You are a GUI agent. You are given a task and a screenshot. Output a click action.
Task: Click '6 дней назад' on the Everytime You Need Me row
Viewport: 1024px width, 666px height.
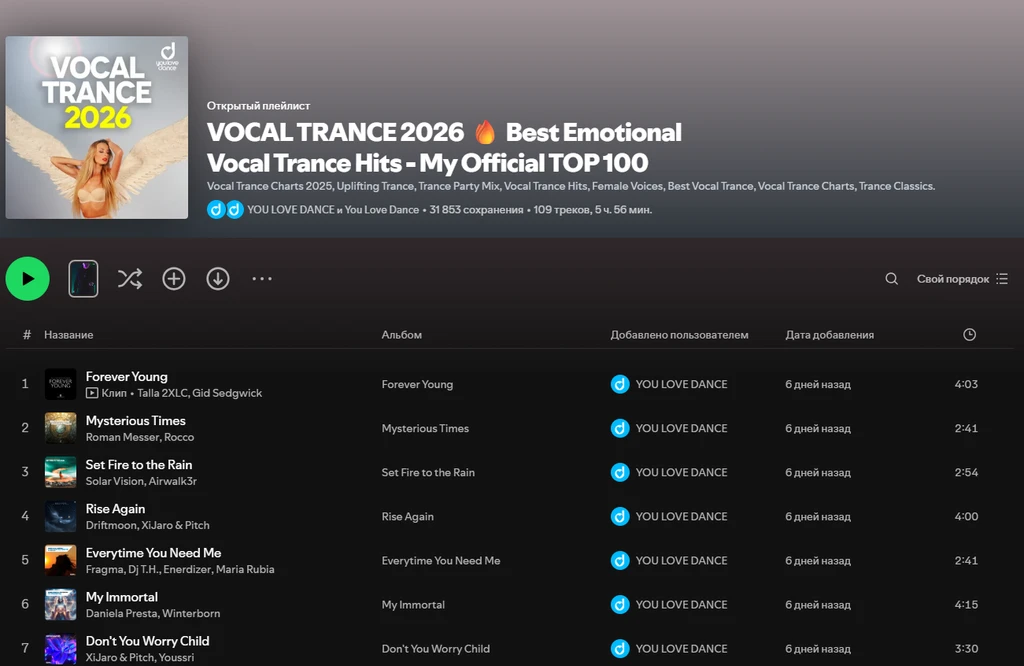[x=818, y=561]
